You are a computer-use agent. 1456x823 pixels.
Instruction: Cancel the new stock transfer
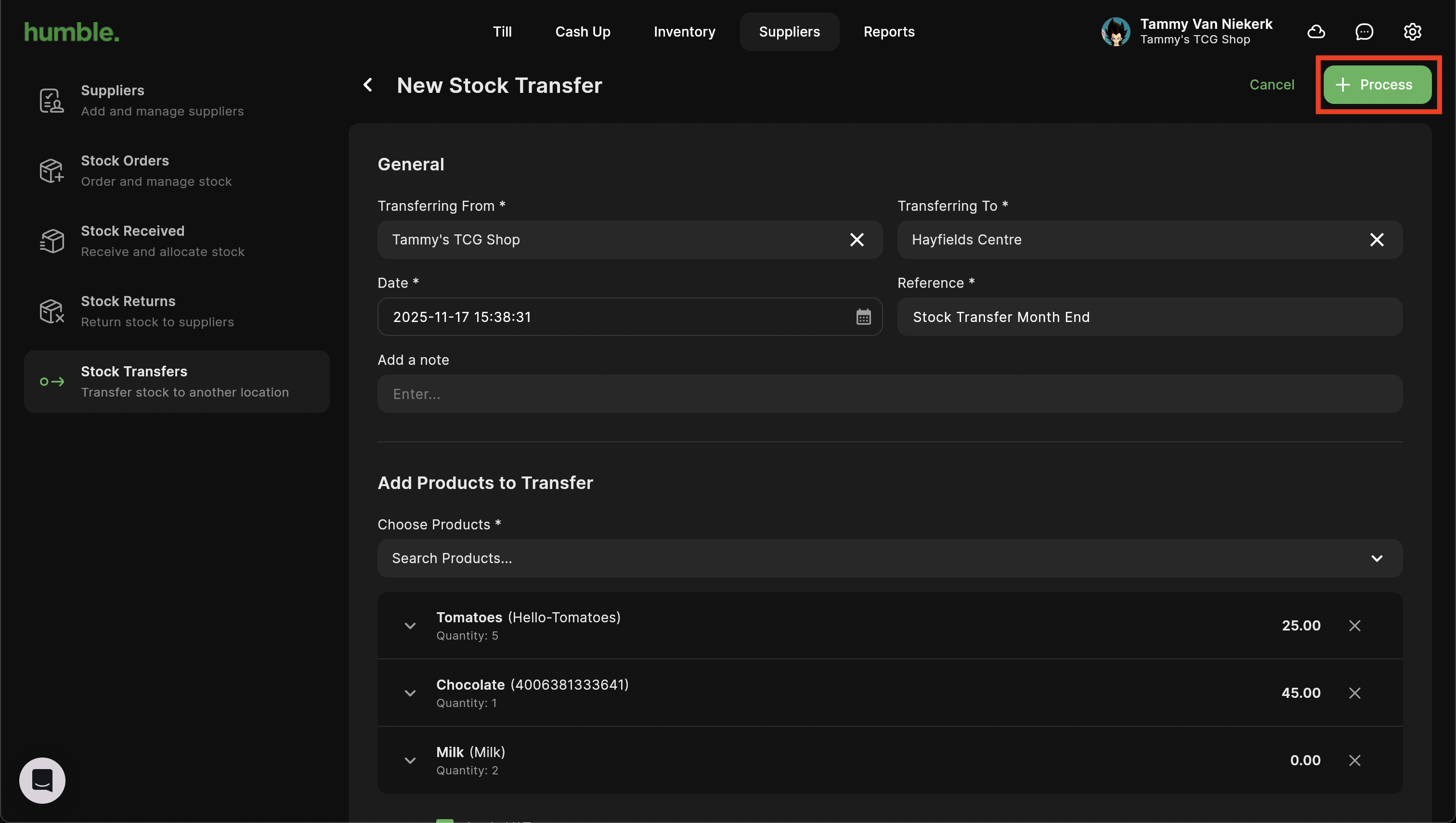pos(1271,85)
